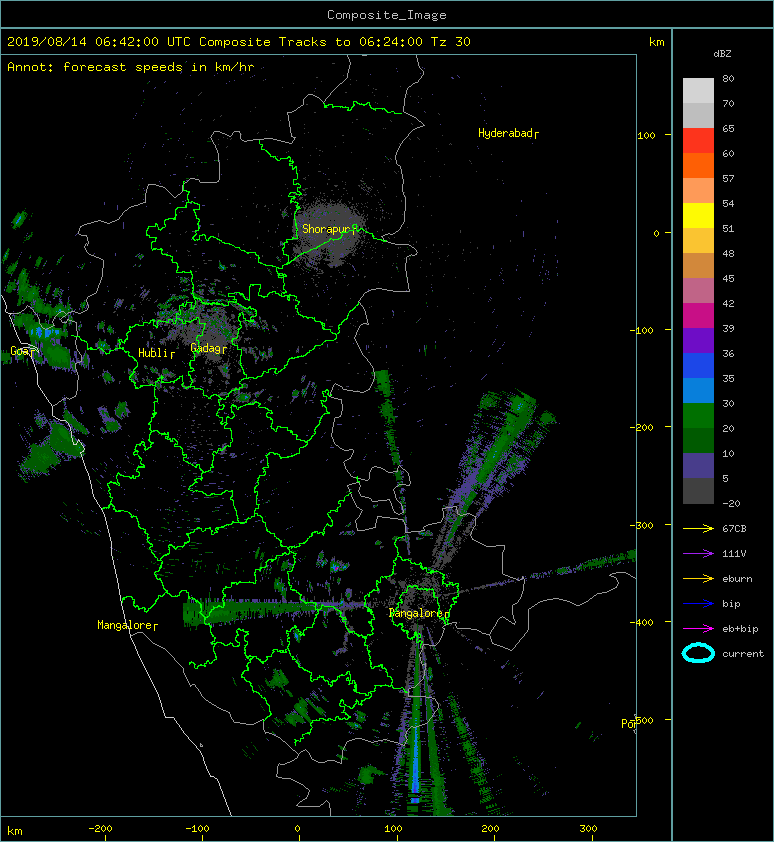Pick the magenta swatch in the dBZ scale

pyautogui.click(x=698, y=315)
